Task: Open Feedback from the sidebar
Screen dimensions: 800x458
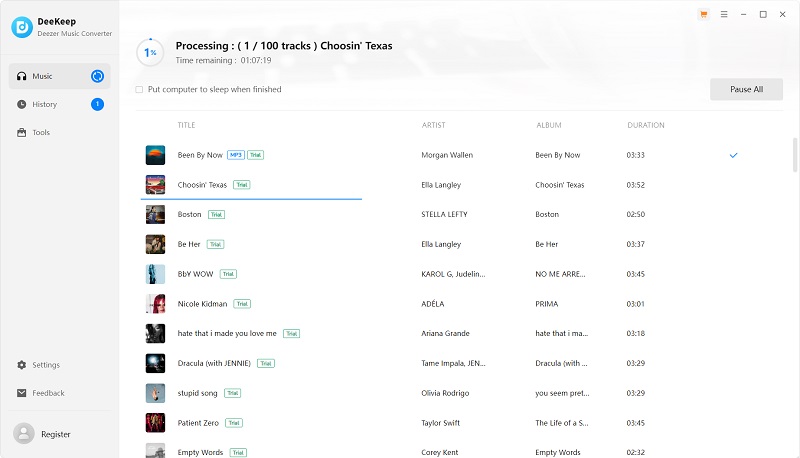Action: click(60, 393)
